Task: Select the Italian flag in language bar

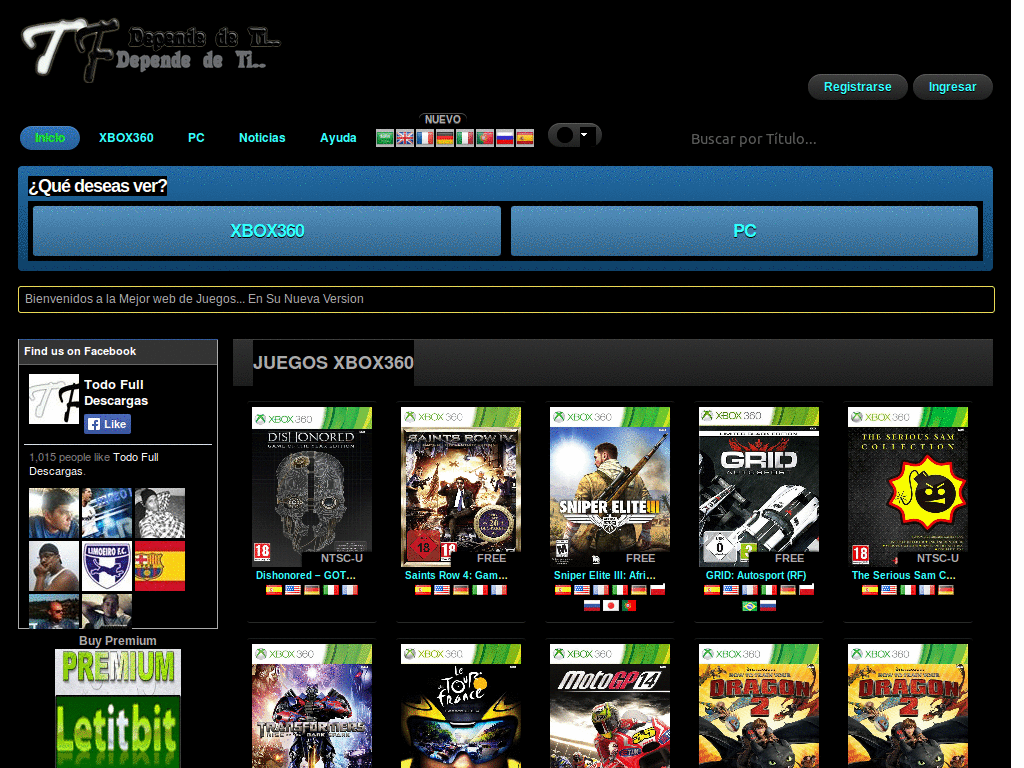Action: click(464, 138)
